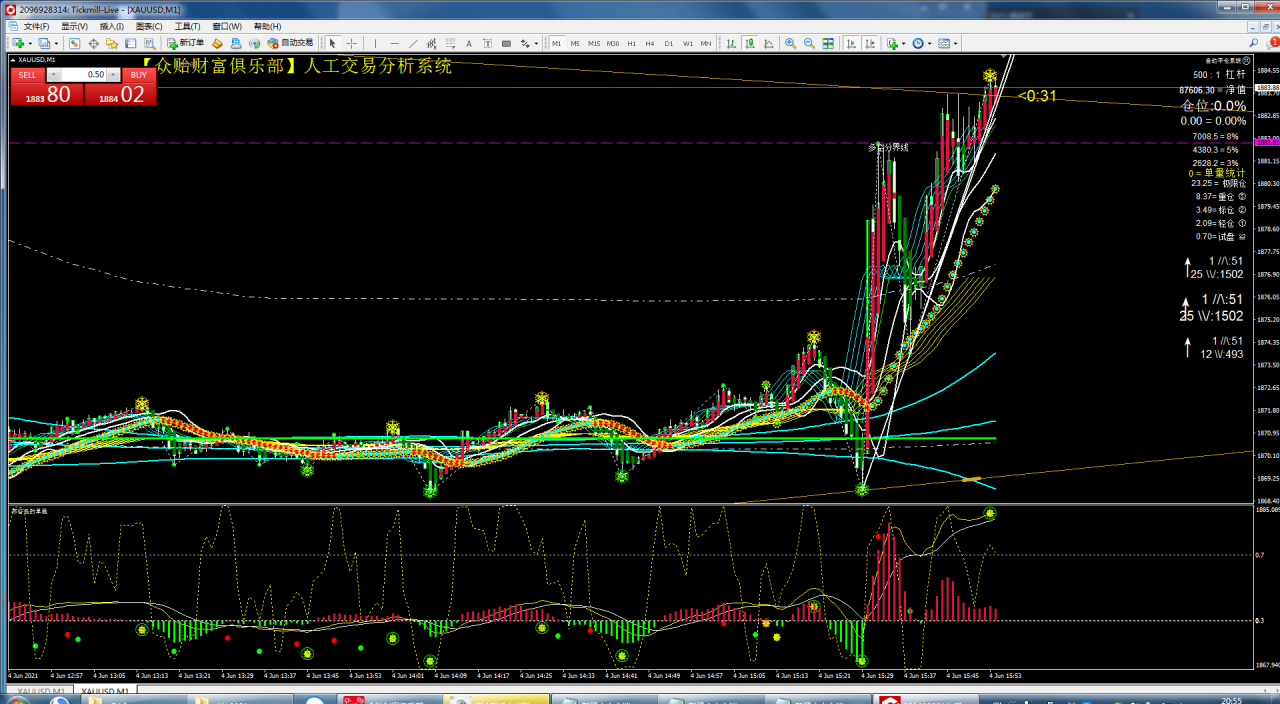
Task: Expand the templates dropdown arrow
Action: (956, 43)
